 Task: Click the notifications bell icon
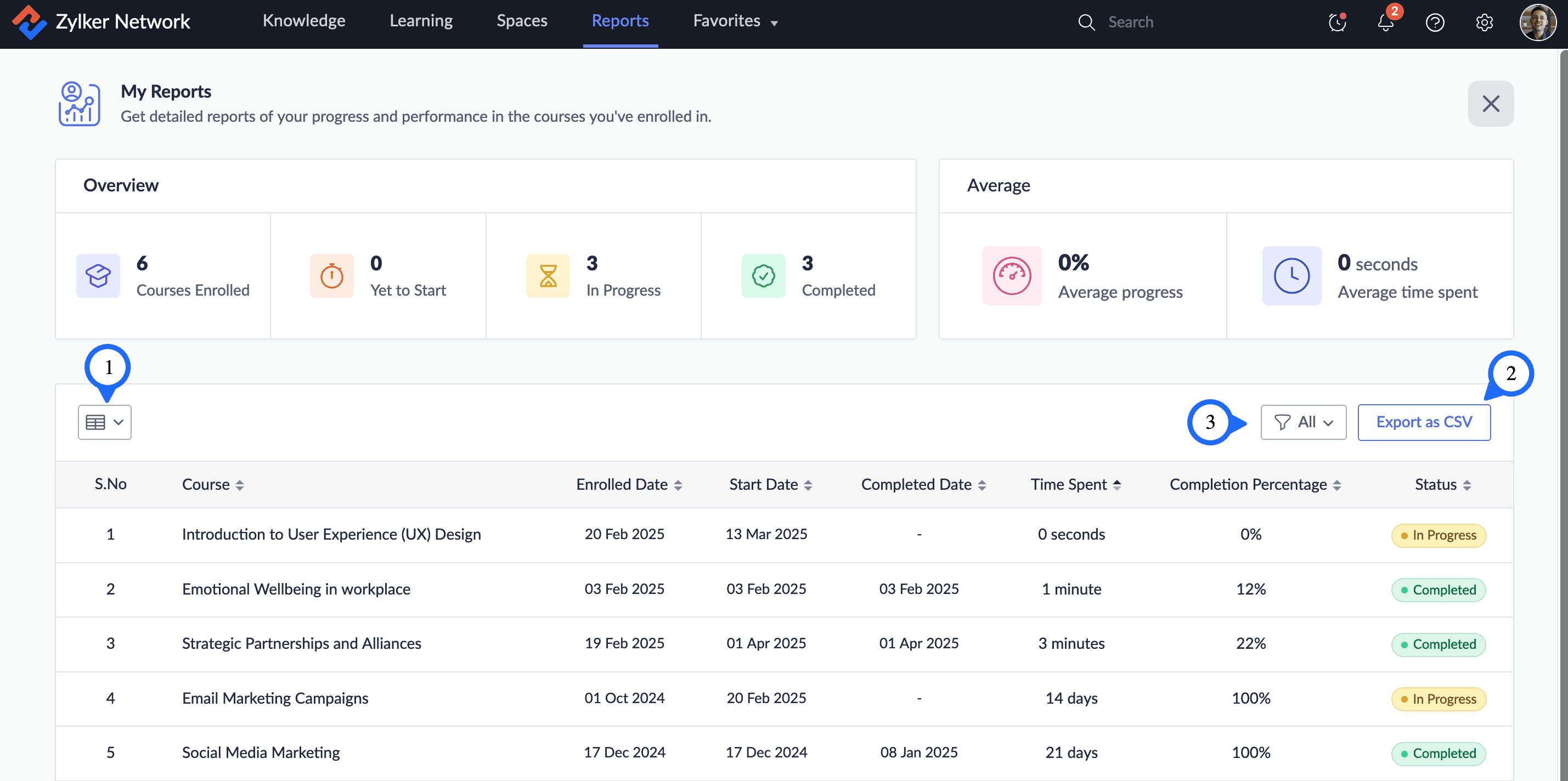(x=1385, y=22)
